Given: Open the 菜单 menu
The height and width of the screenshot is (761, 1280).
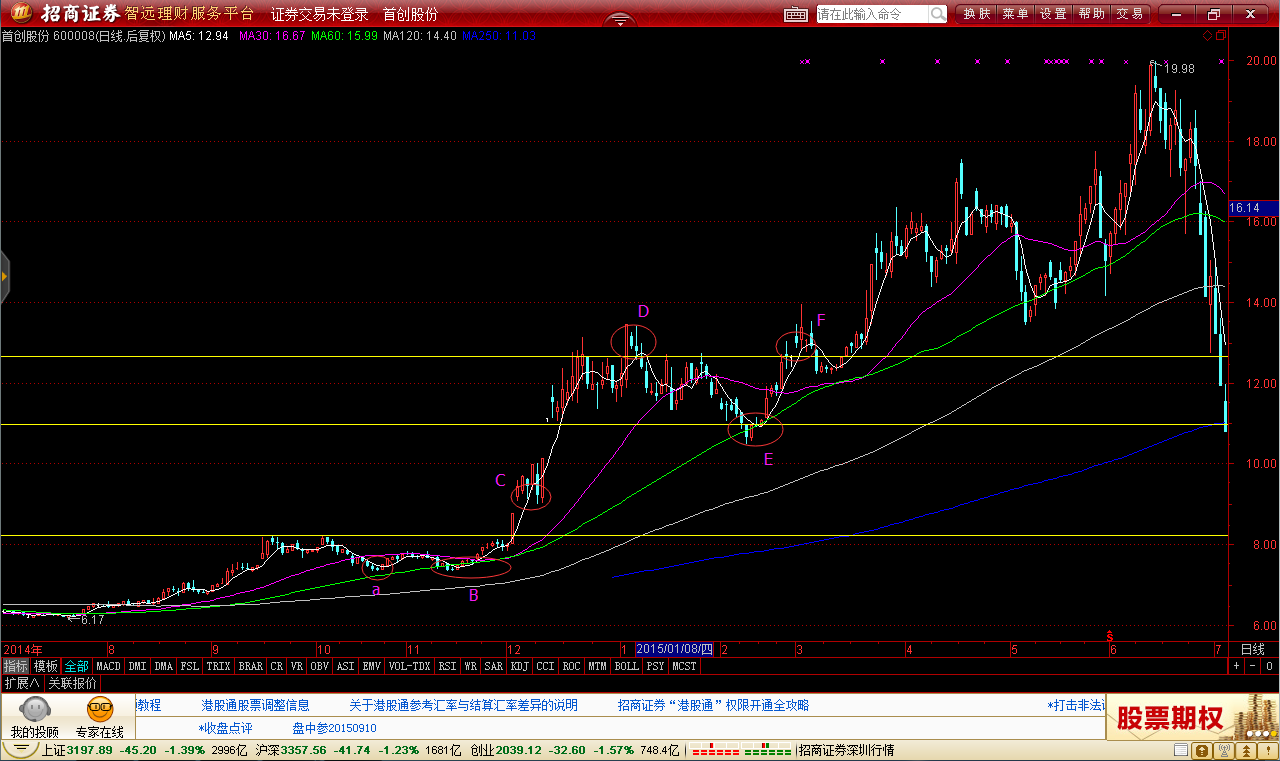Looking at the screenshot, I should point(1015,14).
